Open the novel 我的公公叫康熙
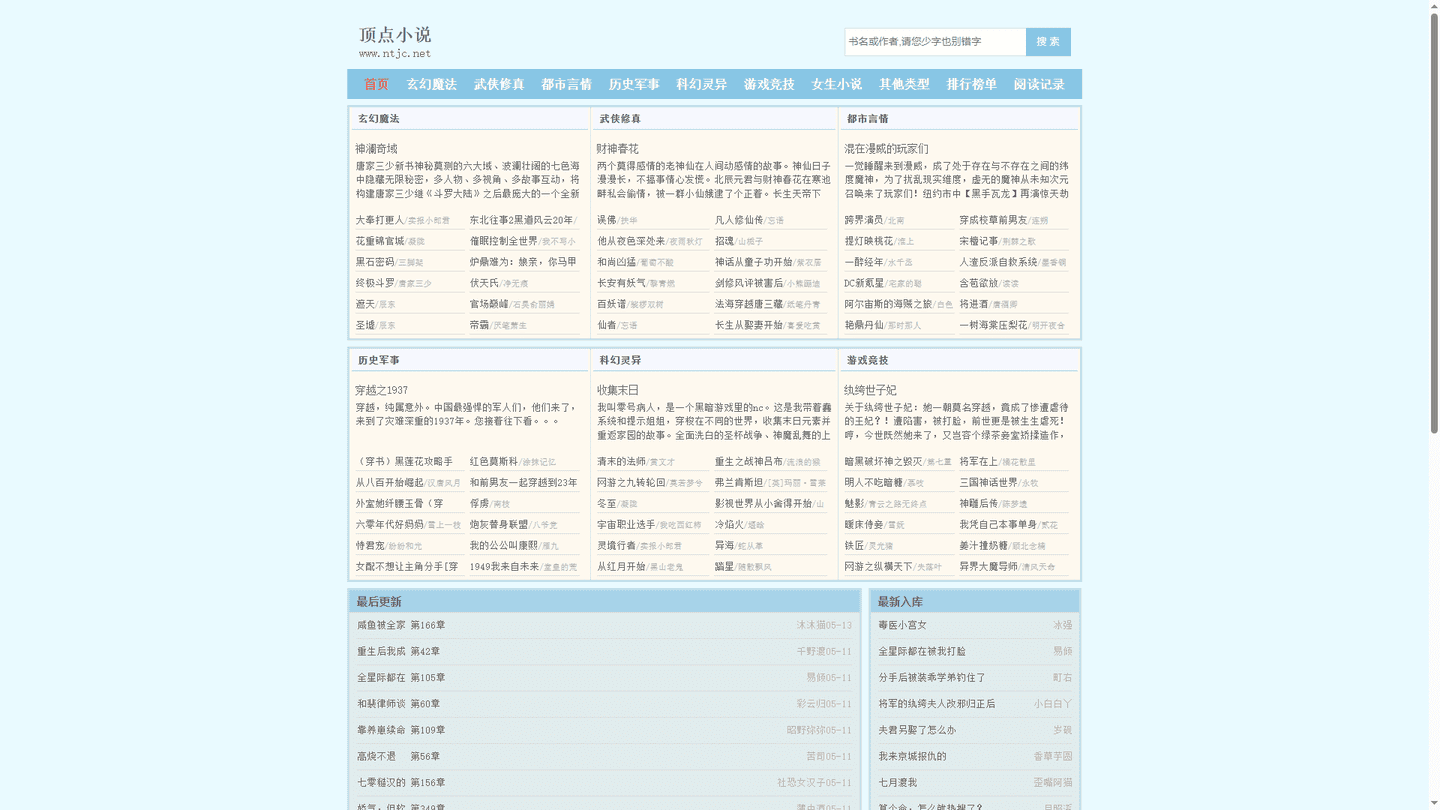1440x810 pixels. click(504, 545)
